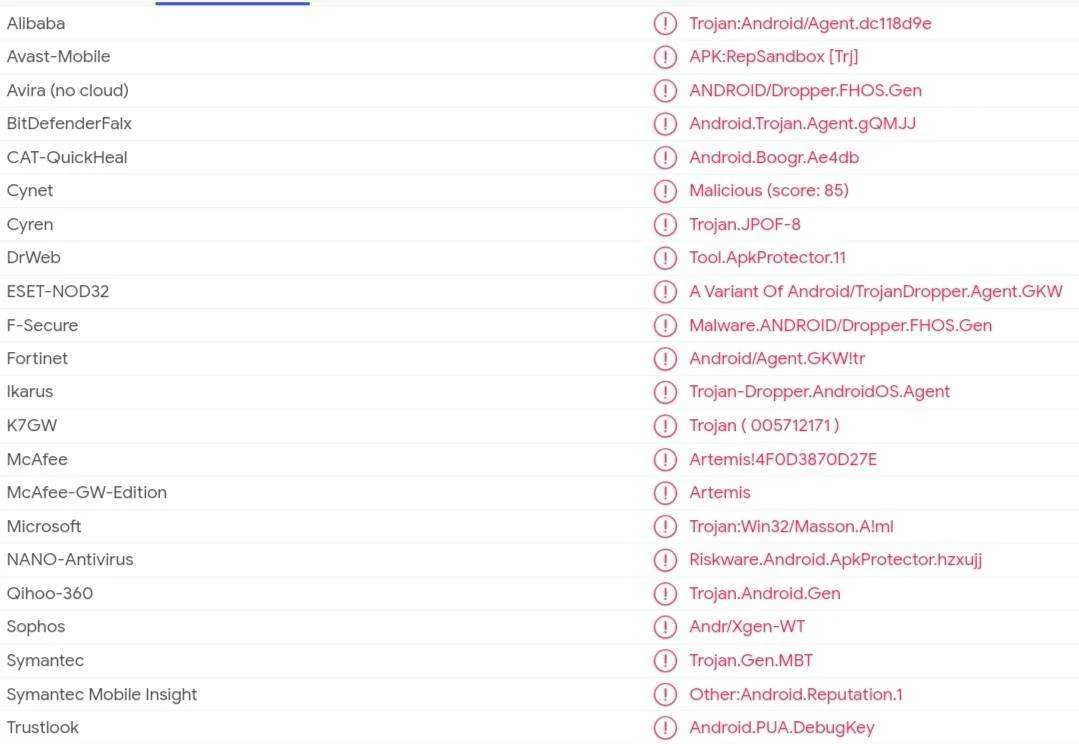Click the detection Trojan:Android/Agent.dc118d9e
Screen dimensions: 1079x744
[x=811, y=23]
